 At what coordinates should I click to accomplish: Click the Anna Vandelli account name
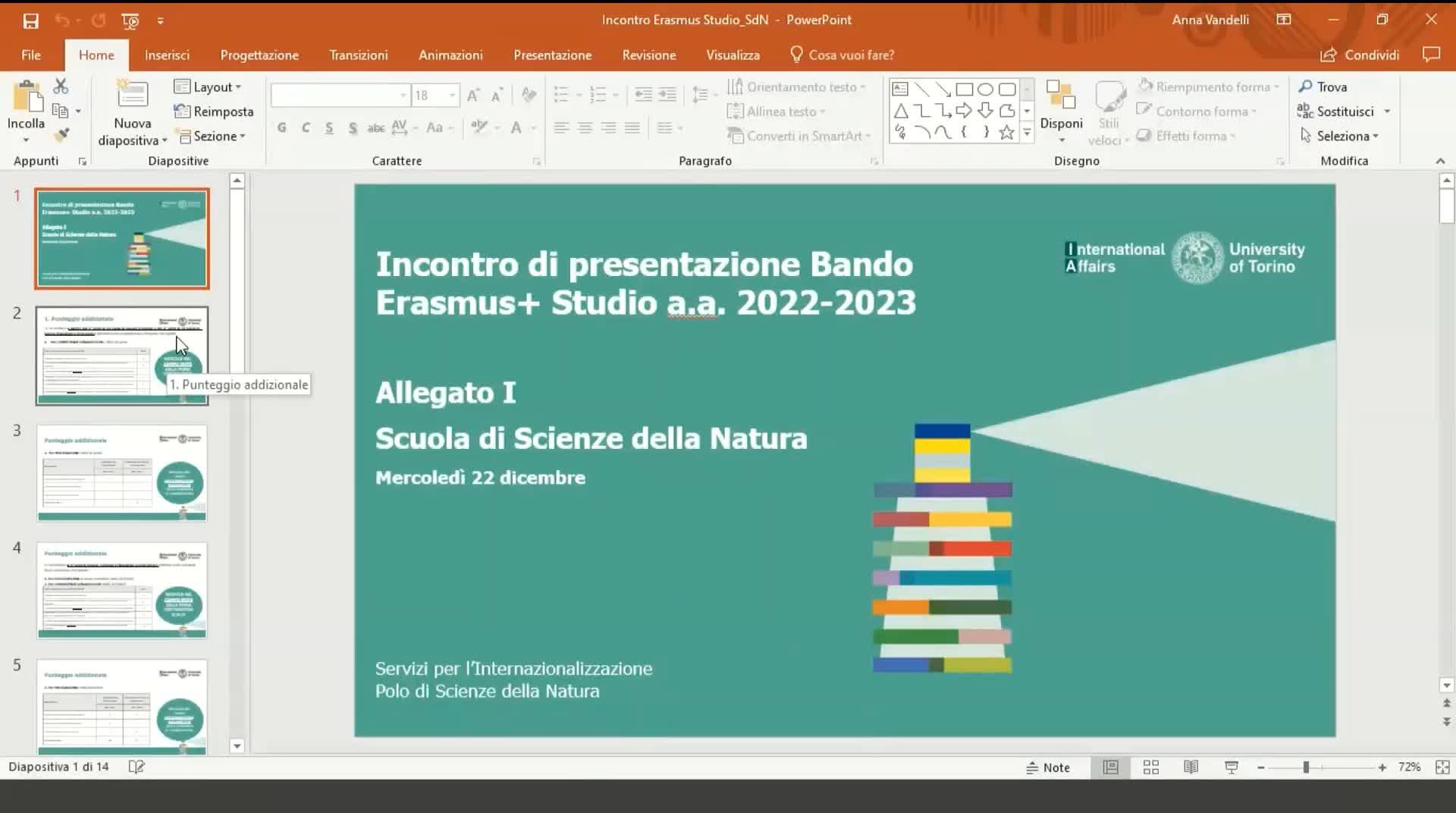click(x=1210, y=20)
